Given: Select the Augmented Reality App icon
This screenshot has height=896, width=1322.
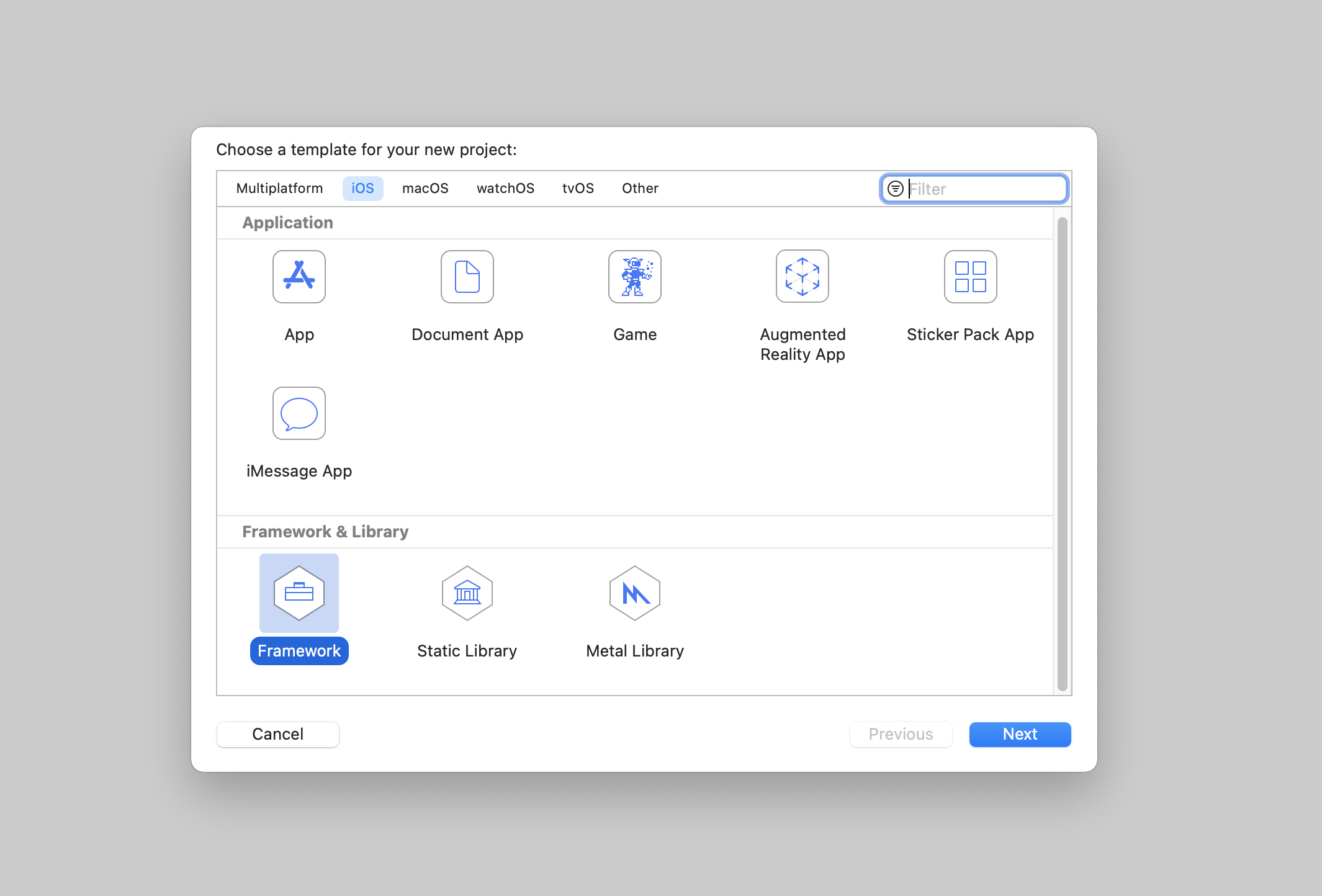Looking at the screenshot, I should point(802,277).
